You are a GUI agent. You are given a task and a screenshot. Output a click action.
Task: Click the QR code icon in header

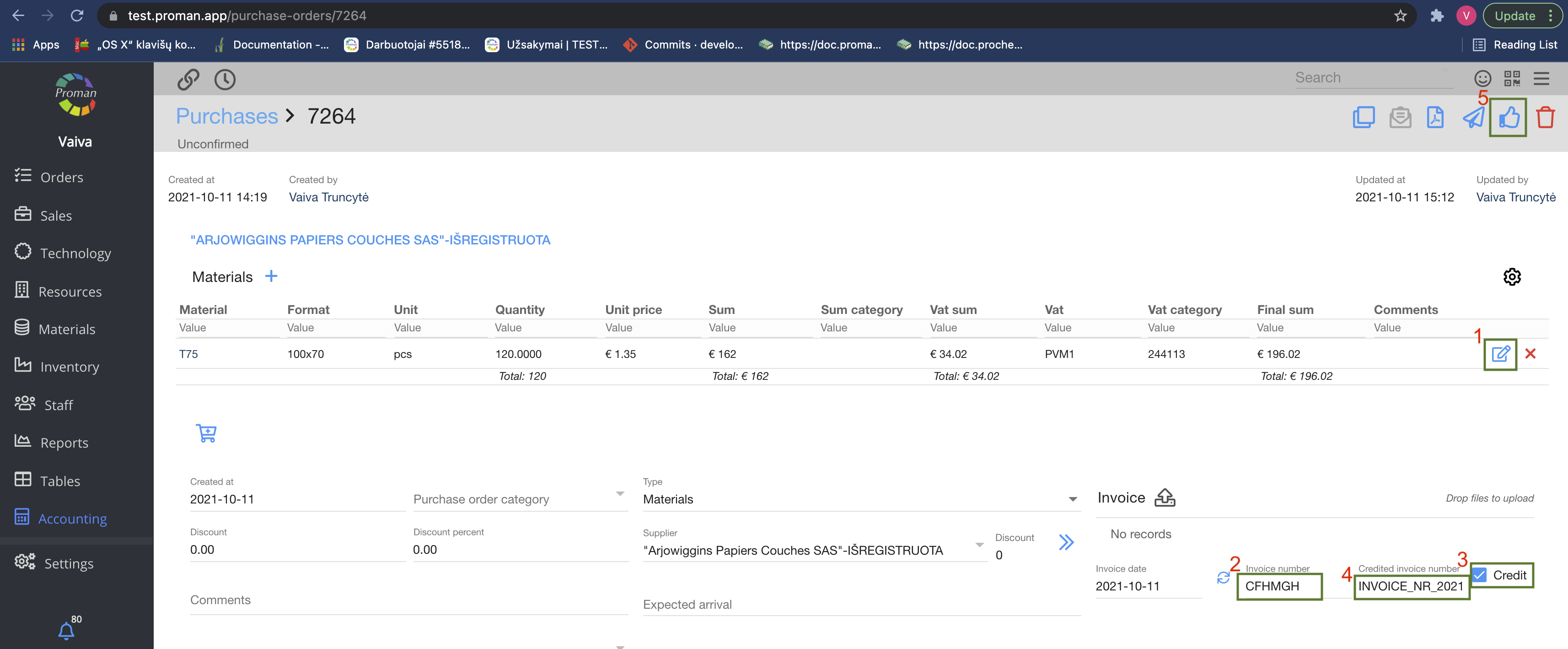[x=1512, y=79]
